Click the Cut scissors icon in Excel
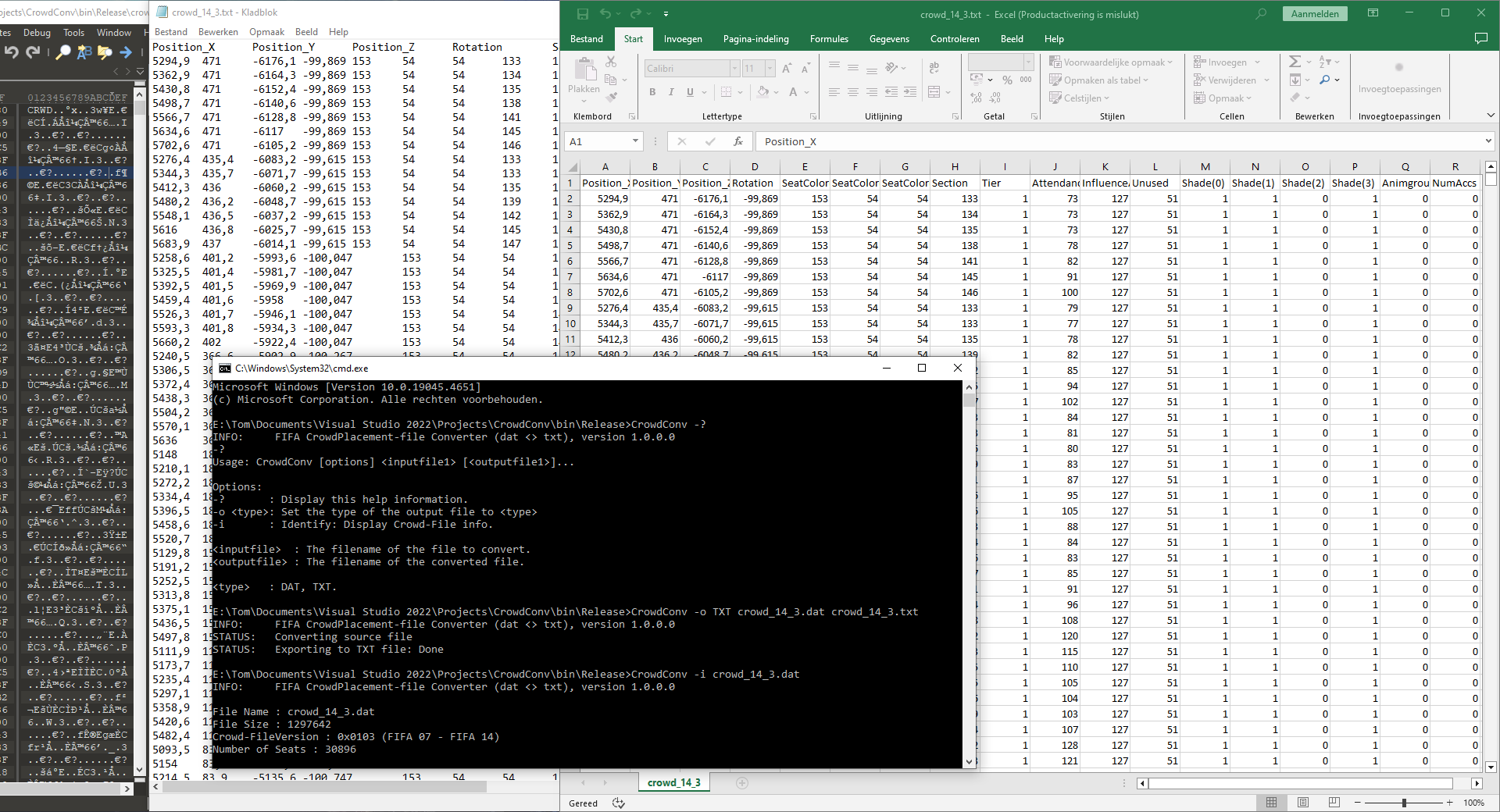The height and width of the screenshot is (812, 1500). click(x=611, y=62)
